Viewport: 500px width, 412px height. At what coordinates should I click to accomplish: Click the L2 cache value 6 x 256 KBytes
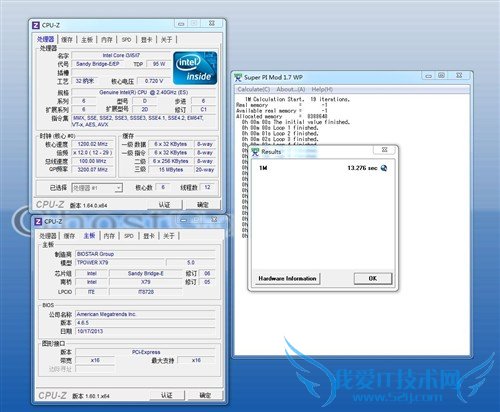(x=171, y=161)
